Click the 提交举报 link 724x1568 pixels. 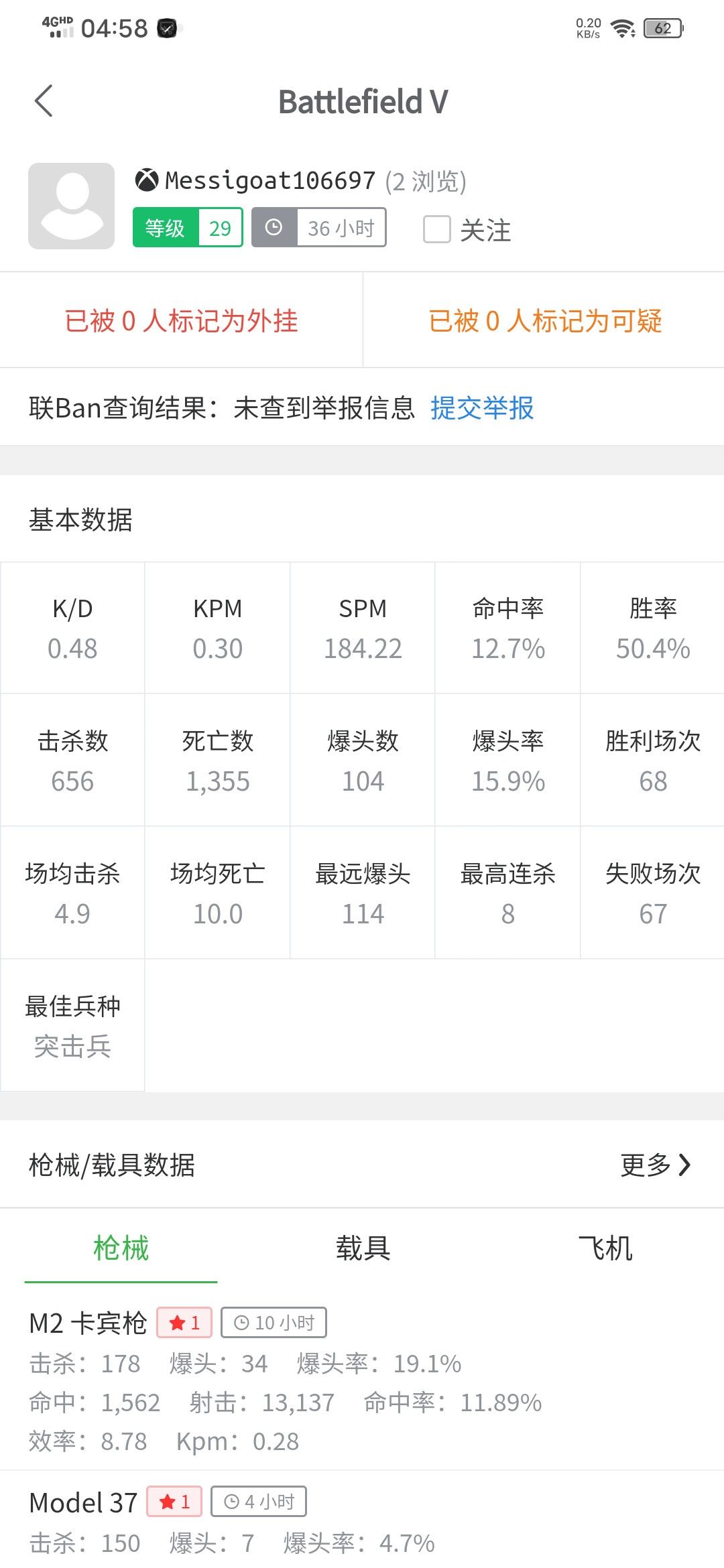(482, 407)
